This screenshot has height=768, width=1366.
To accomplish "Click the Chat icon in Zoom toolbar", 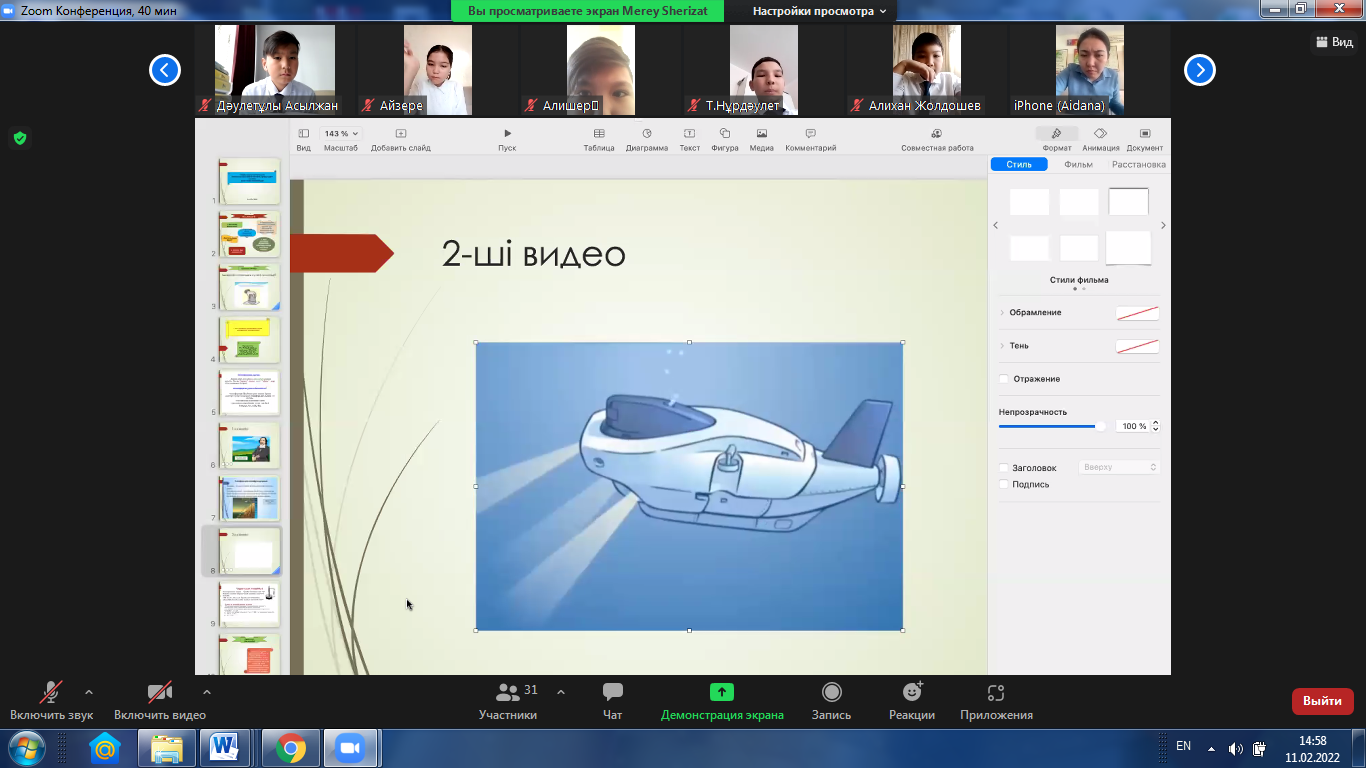I will (x=613, y=692).
